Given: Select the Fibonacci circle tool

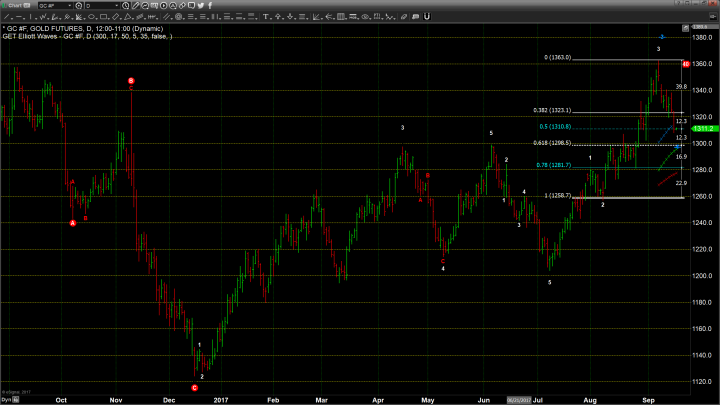Looking at the screenshot, I should [179, 17].
